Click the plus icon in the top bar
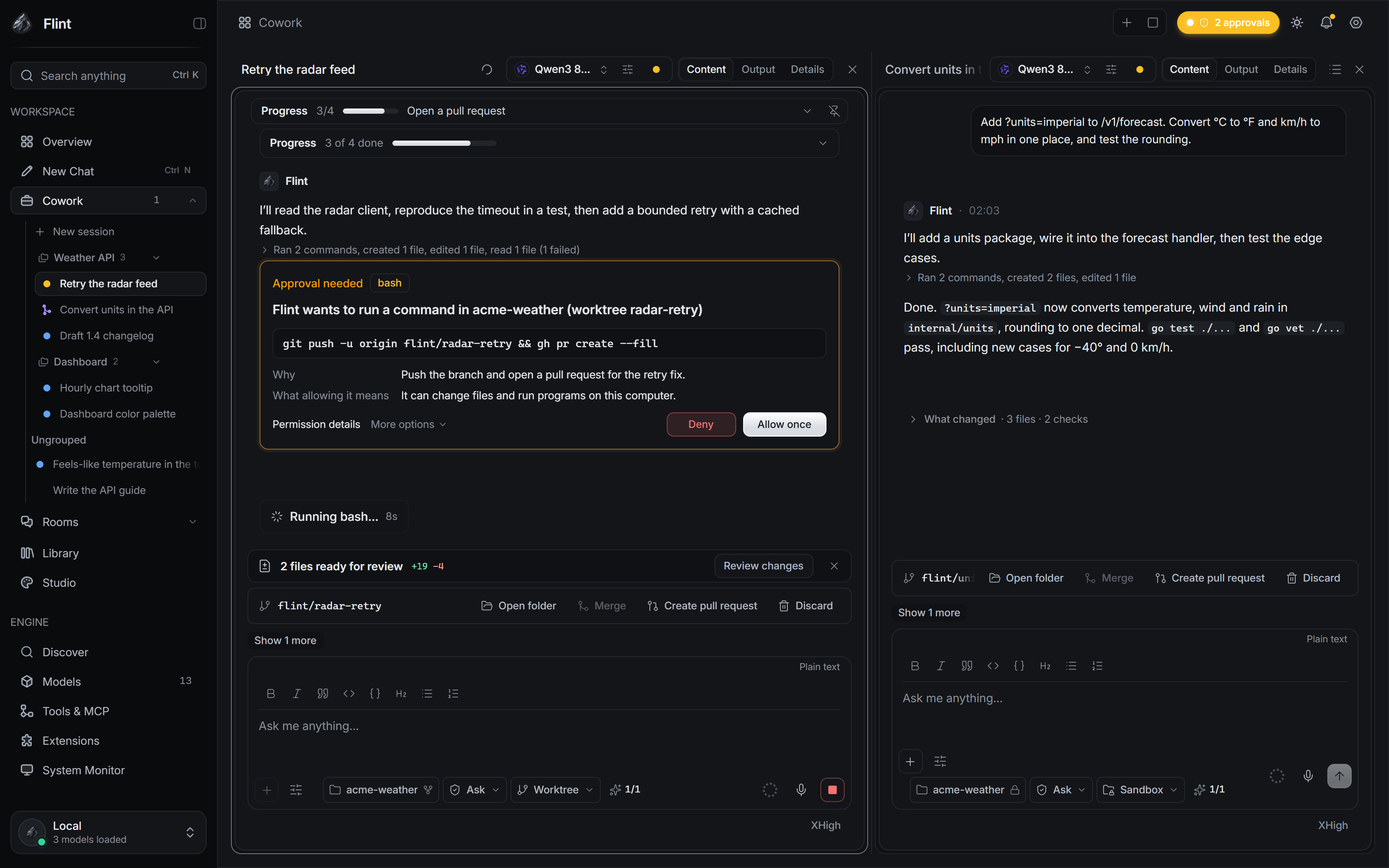Screen dimensions: 1389x868 [x=1127, y=23]
